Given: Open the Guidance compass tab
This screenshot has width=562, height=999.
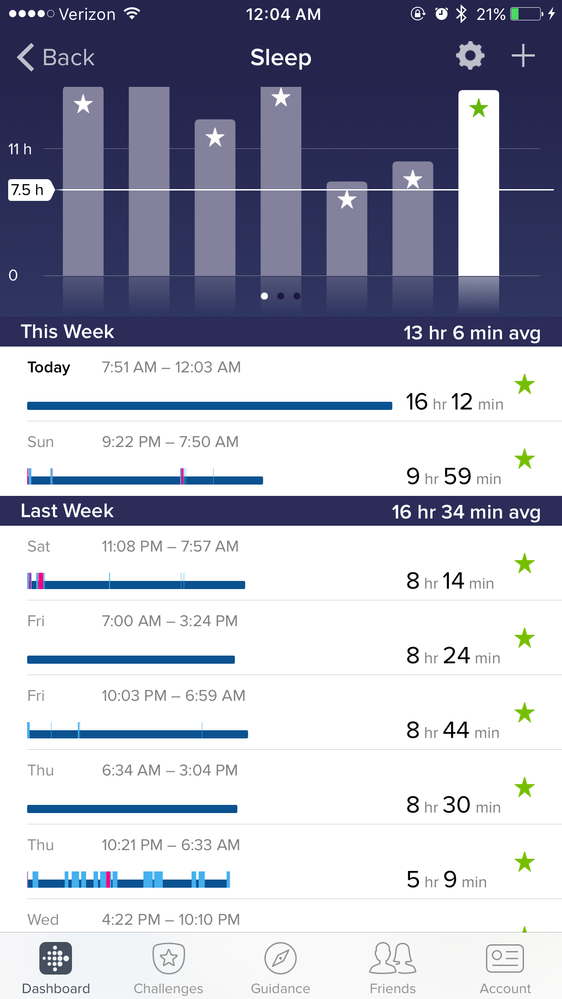Looking at the screenshot, I should click(280, 966).
